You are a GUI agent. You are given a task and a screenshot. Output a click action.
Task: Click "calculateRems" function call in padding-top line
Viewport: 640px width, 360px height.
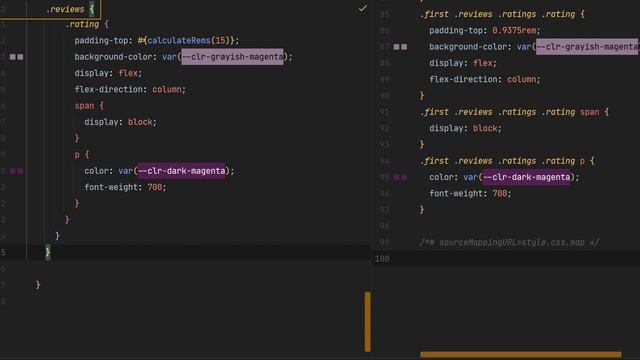pos(179,40)
